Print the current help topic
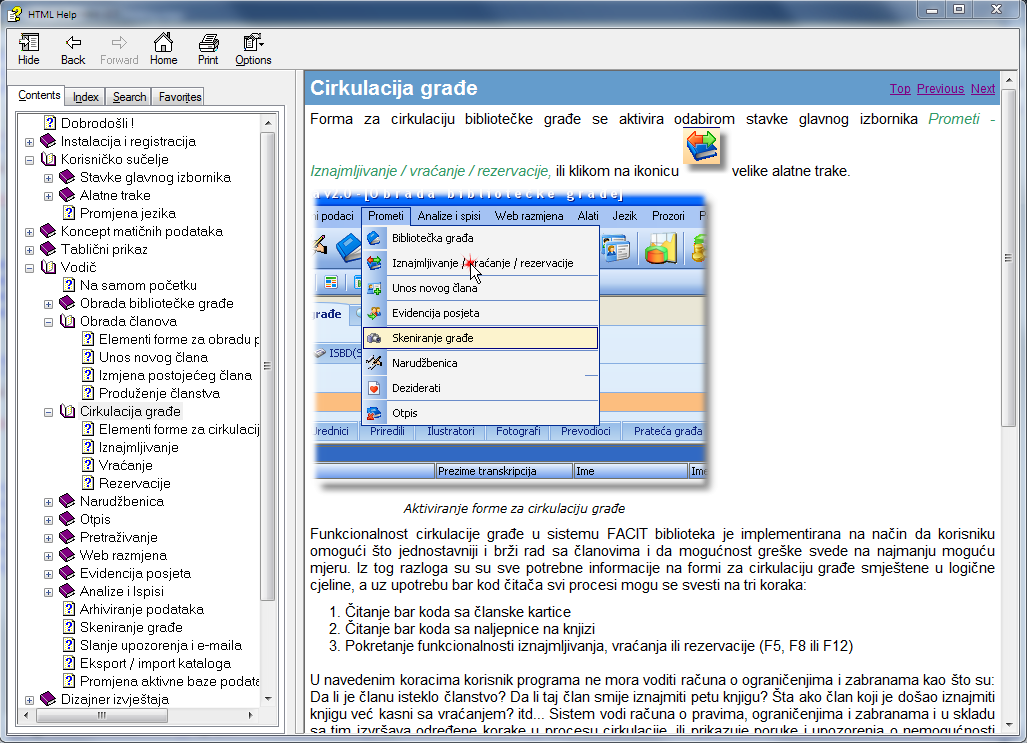 (208, 48)
